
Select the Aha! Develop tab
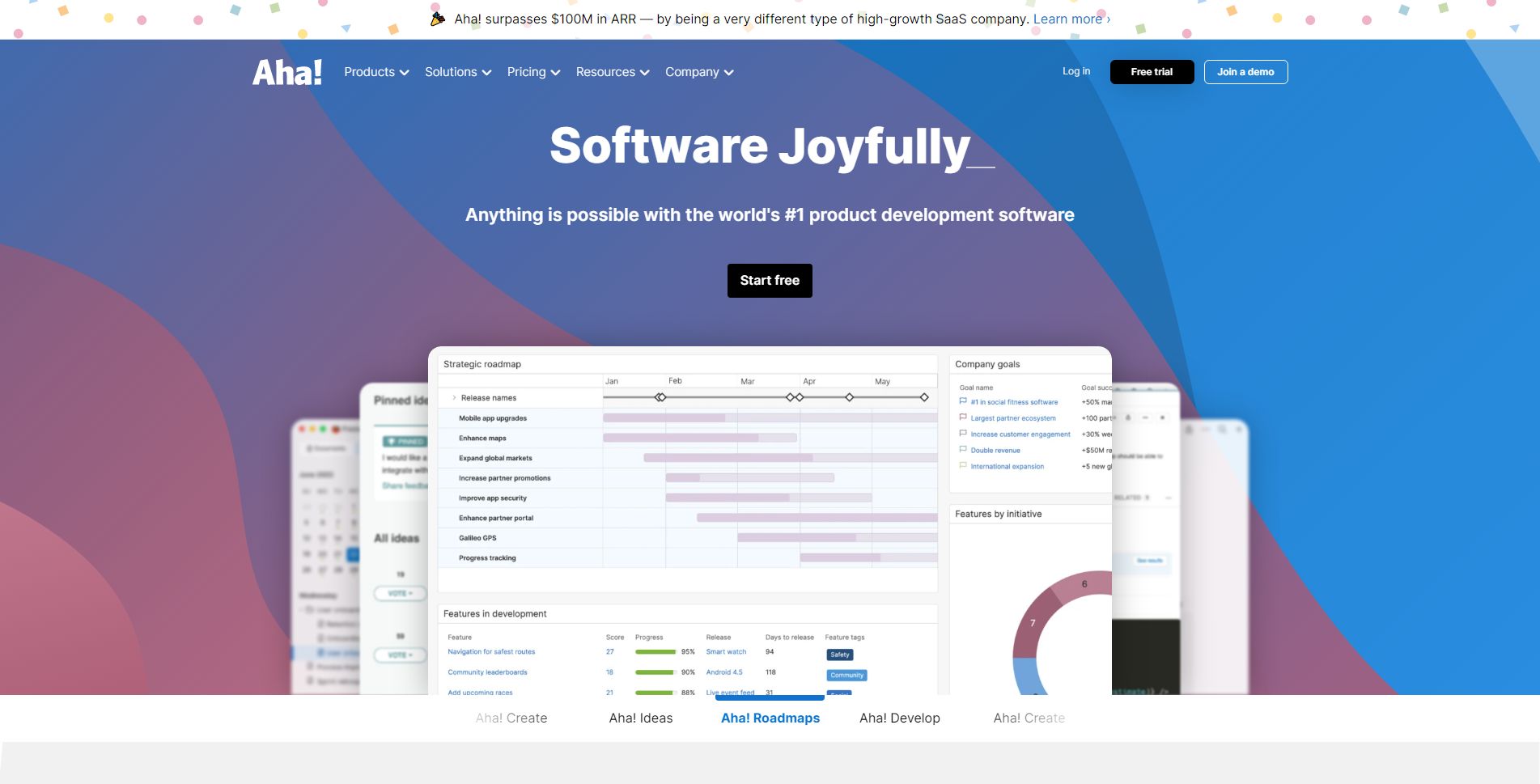900,718
